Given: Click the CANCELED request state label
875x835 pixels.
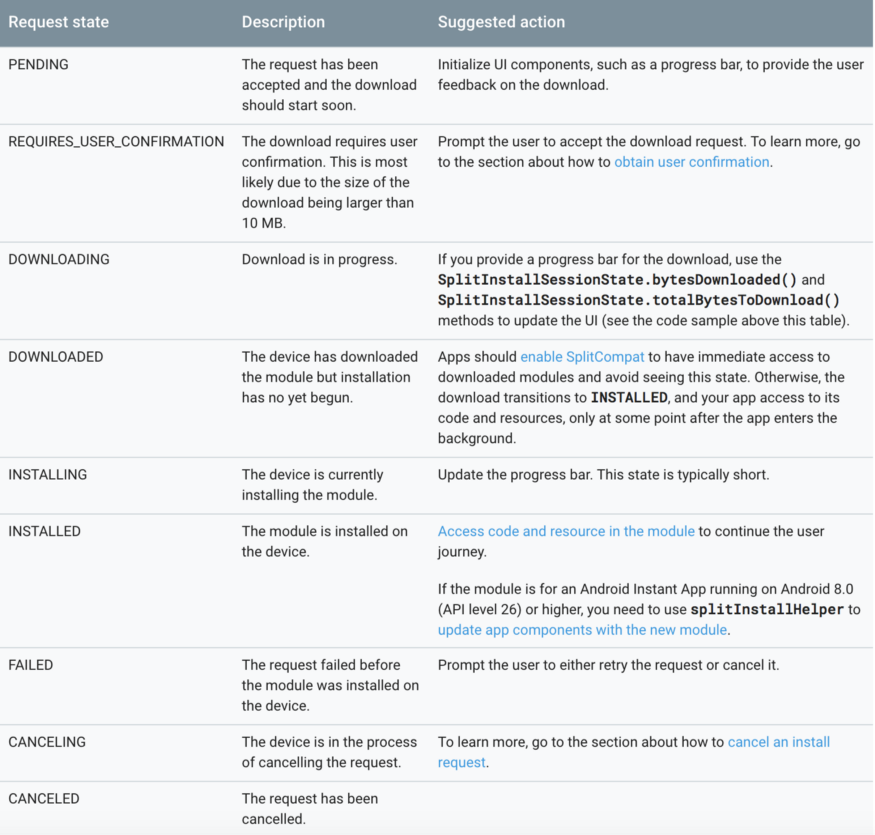Looking at the screenshot, I should (x=44, y=799).
